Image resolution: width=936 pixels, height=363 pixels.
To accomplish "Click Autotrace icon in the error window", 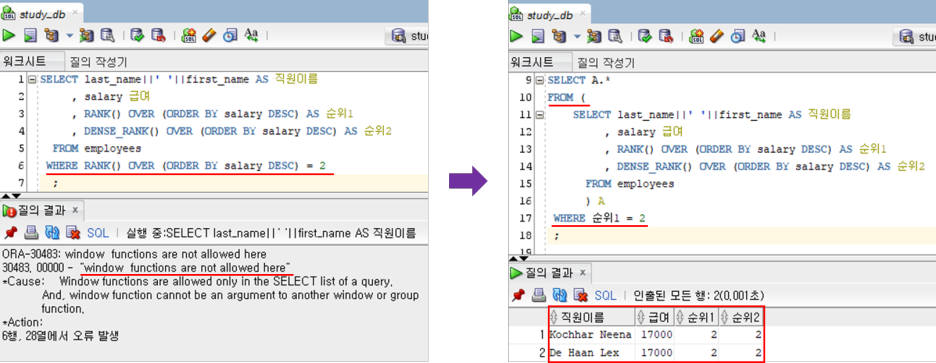I will click(x=87, y=35).
